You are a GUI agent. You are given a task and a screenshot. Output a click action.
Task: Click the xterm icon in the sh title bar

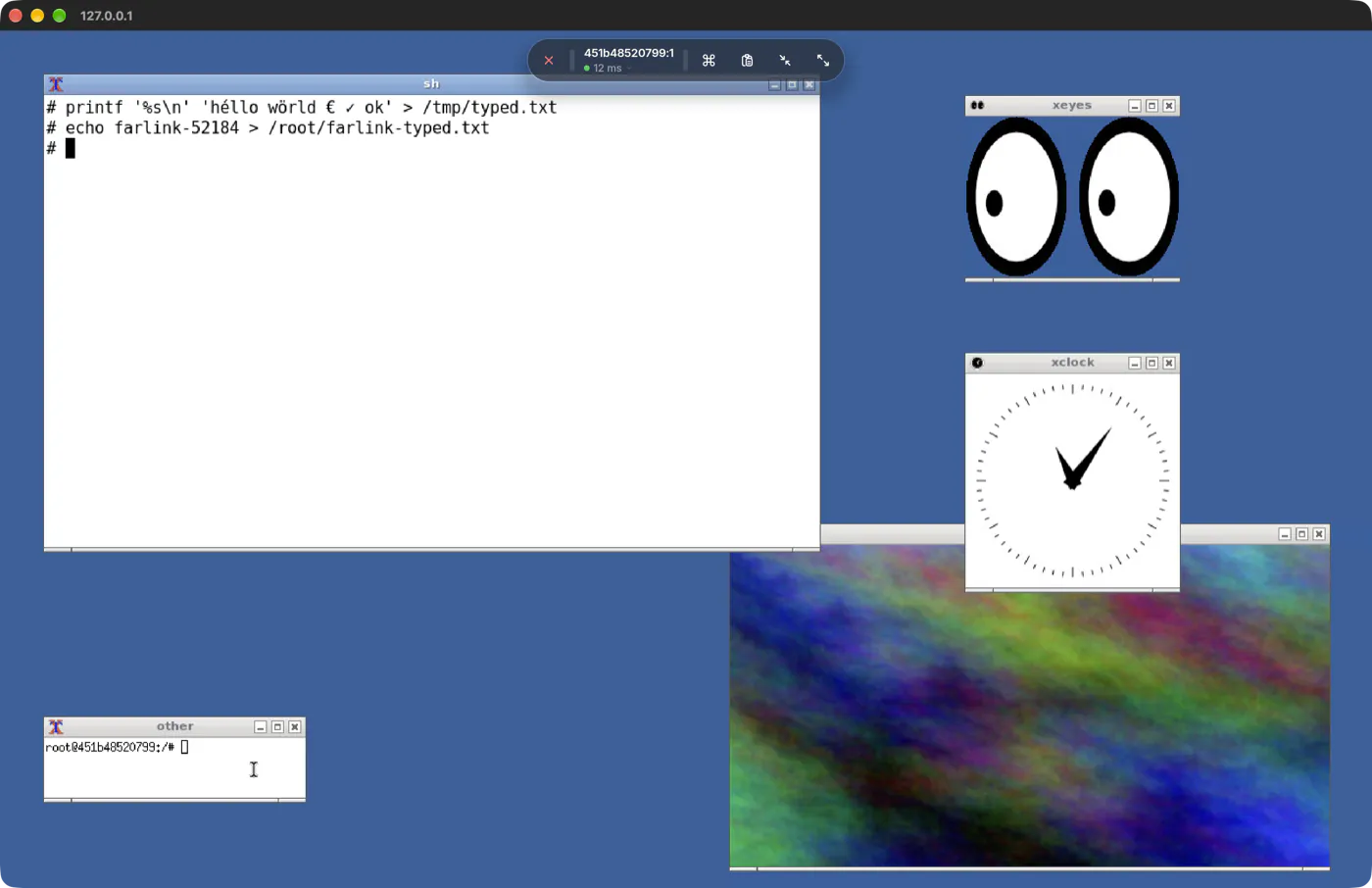point(56,84)
